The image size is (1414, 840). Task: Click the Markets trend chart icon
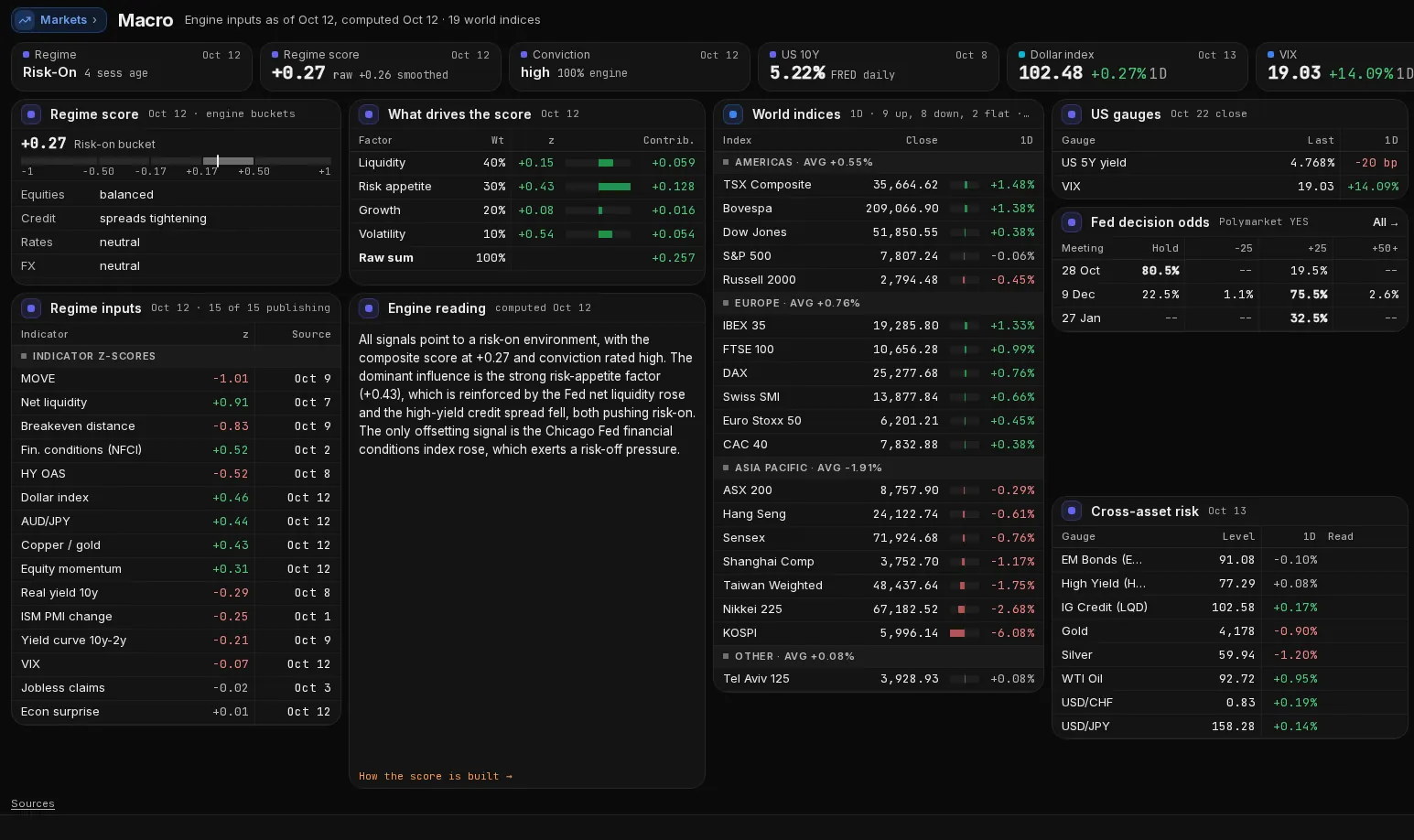point(26,20)
